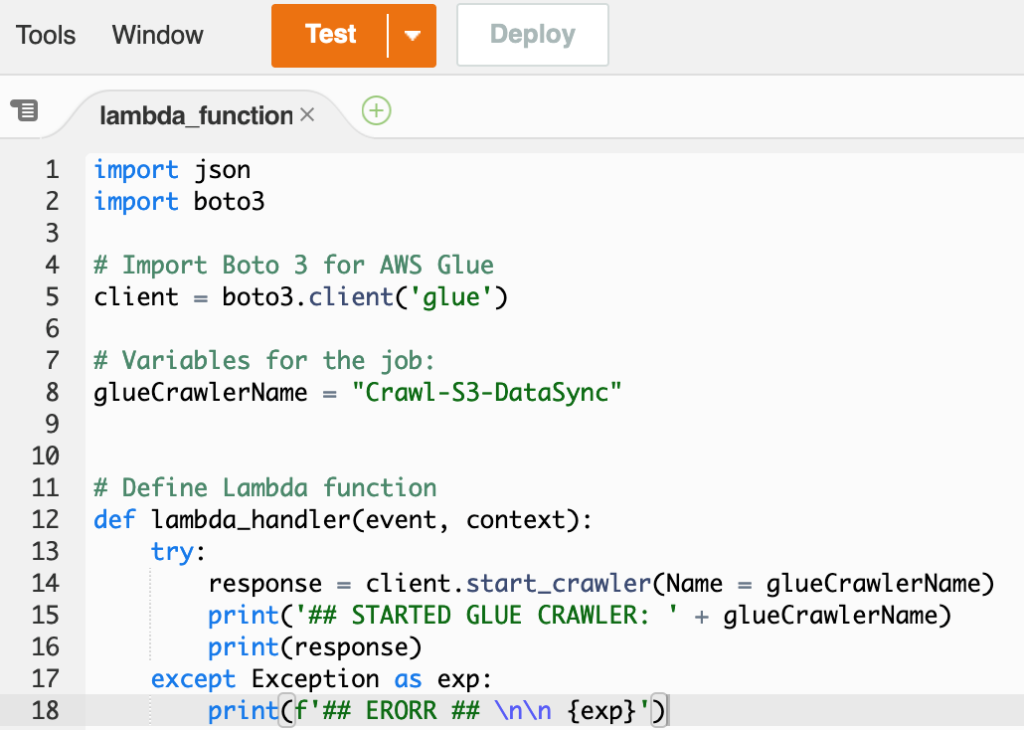Open a new editor tab with the plus icon

coord(376,111)
